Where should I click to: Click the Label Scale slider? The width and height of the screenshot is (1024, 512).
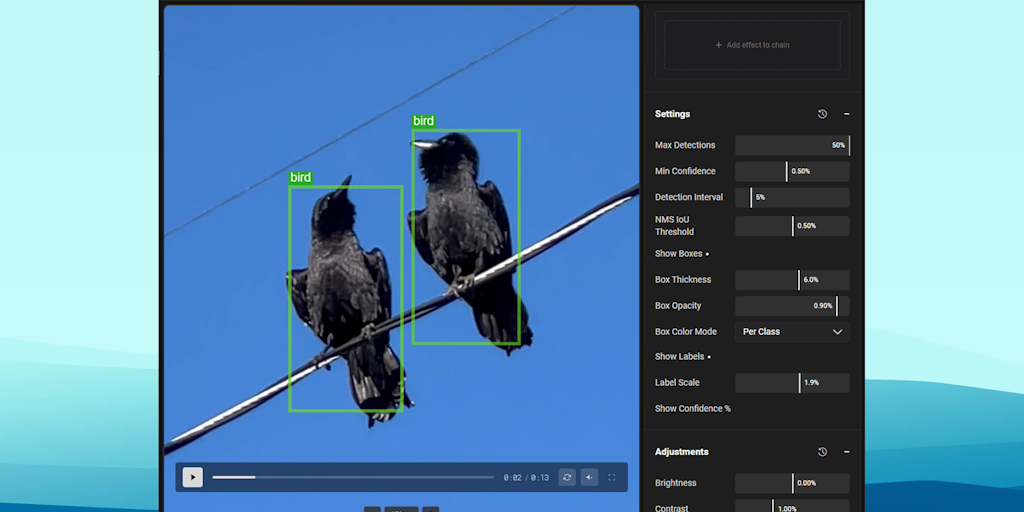click(x=792, y=383)
